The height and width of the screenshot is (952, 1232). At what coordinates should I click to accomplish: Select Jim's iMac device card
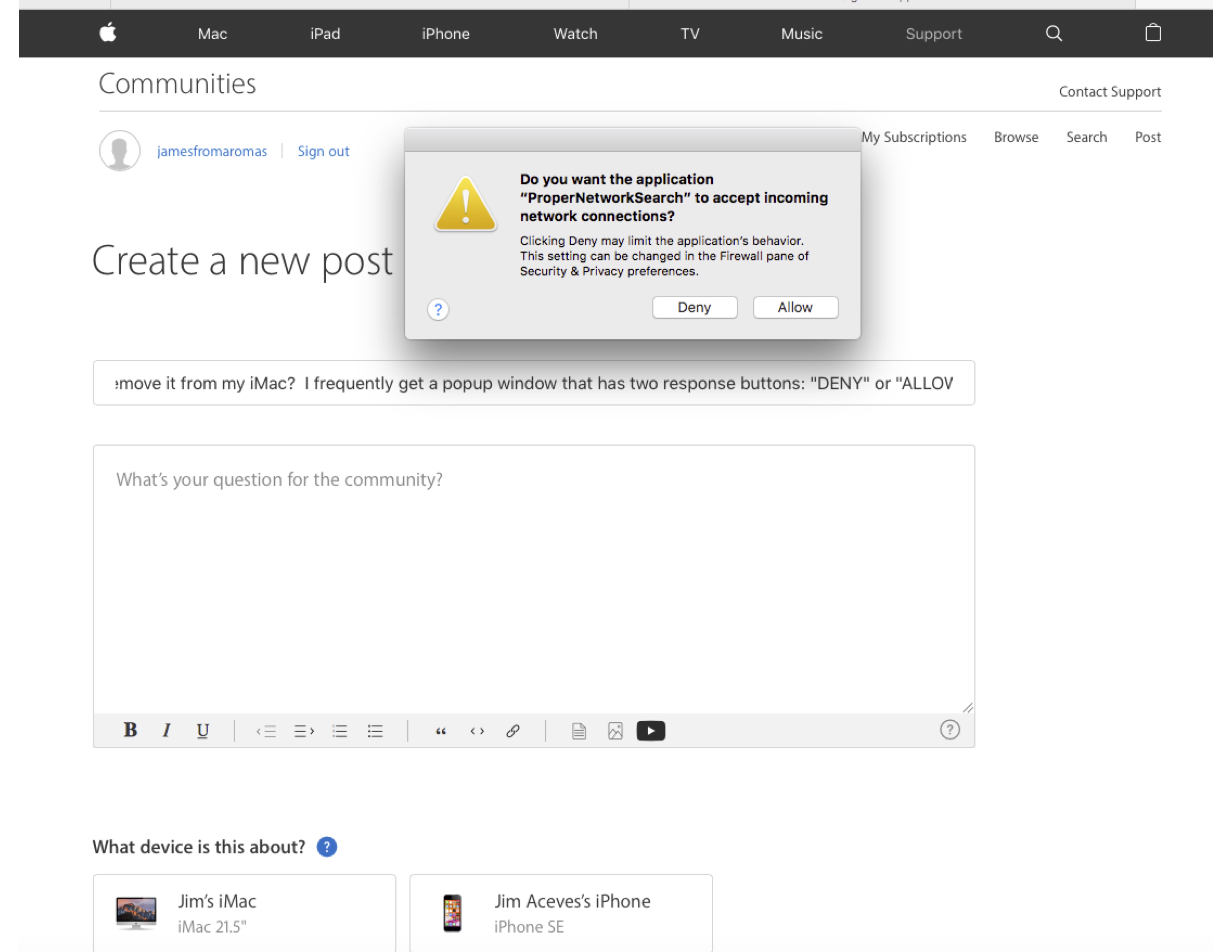(244, 913)
